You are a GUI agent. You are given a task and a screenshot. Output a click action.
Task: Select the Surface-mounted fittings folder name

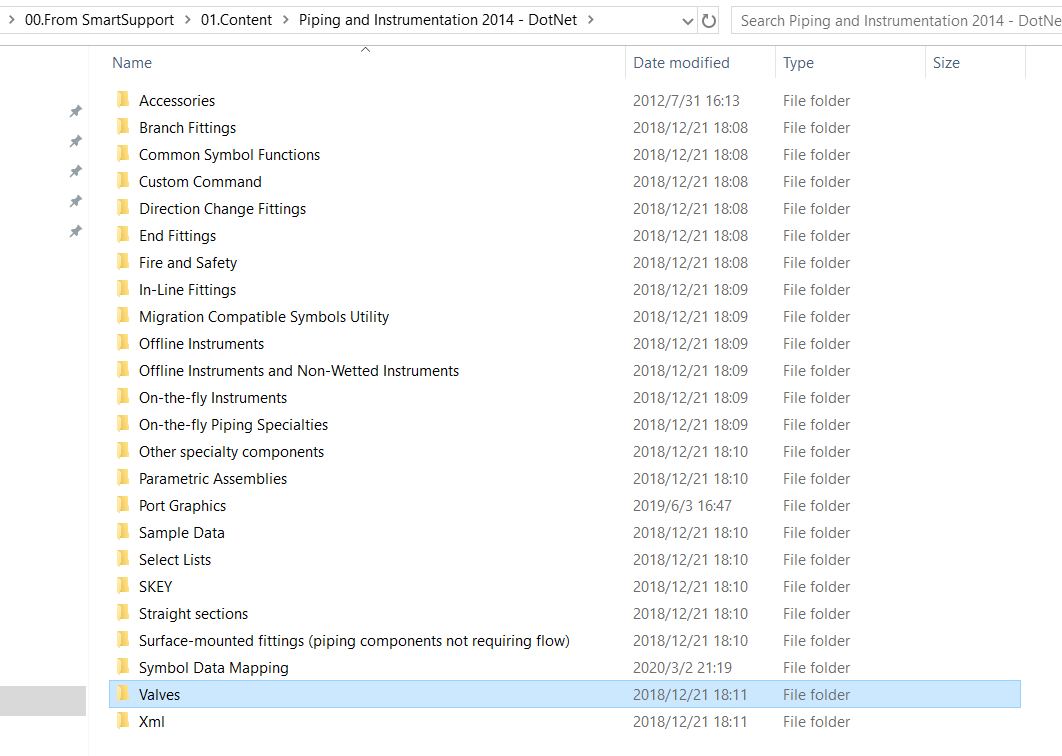pos(354,641)
